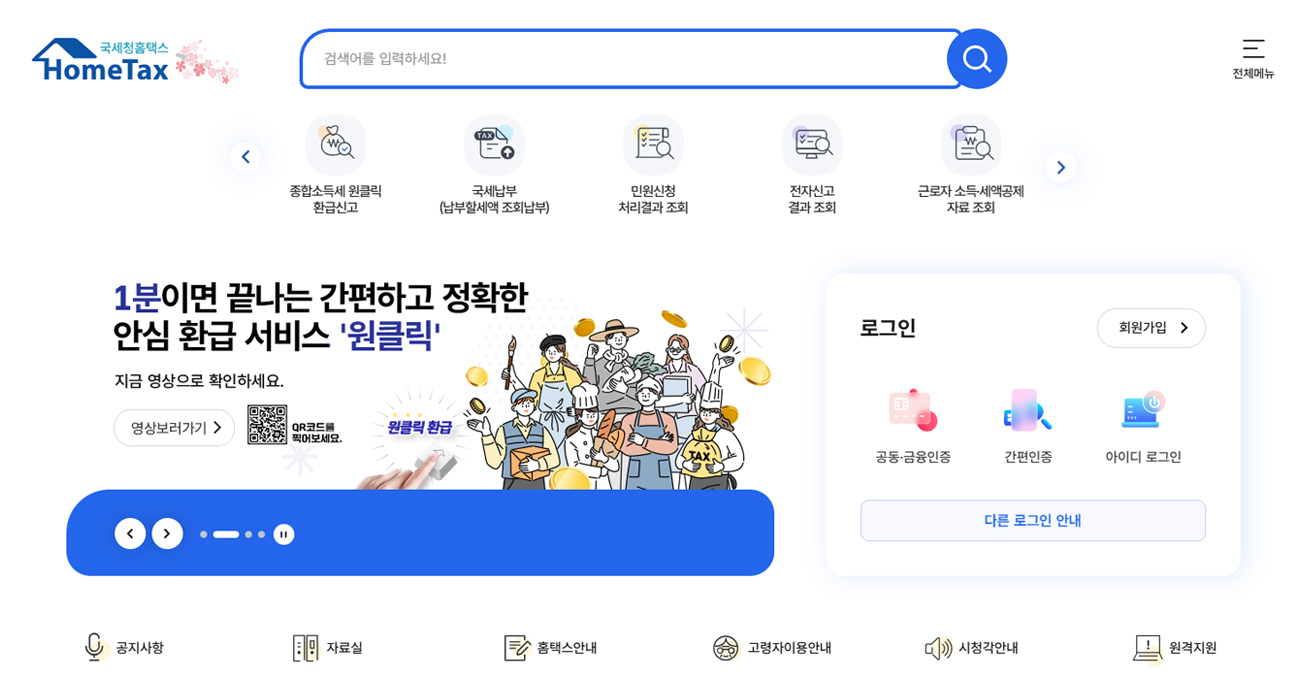Click the blue magnifier search button
This screenshot has width=1300, height=680.
point(976,59)
